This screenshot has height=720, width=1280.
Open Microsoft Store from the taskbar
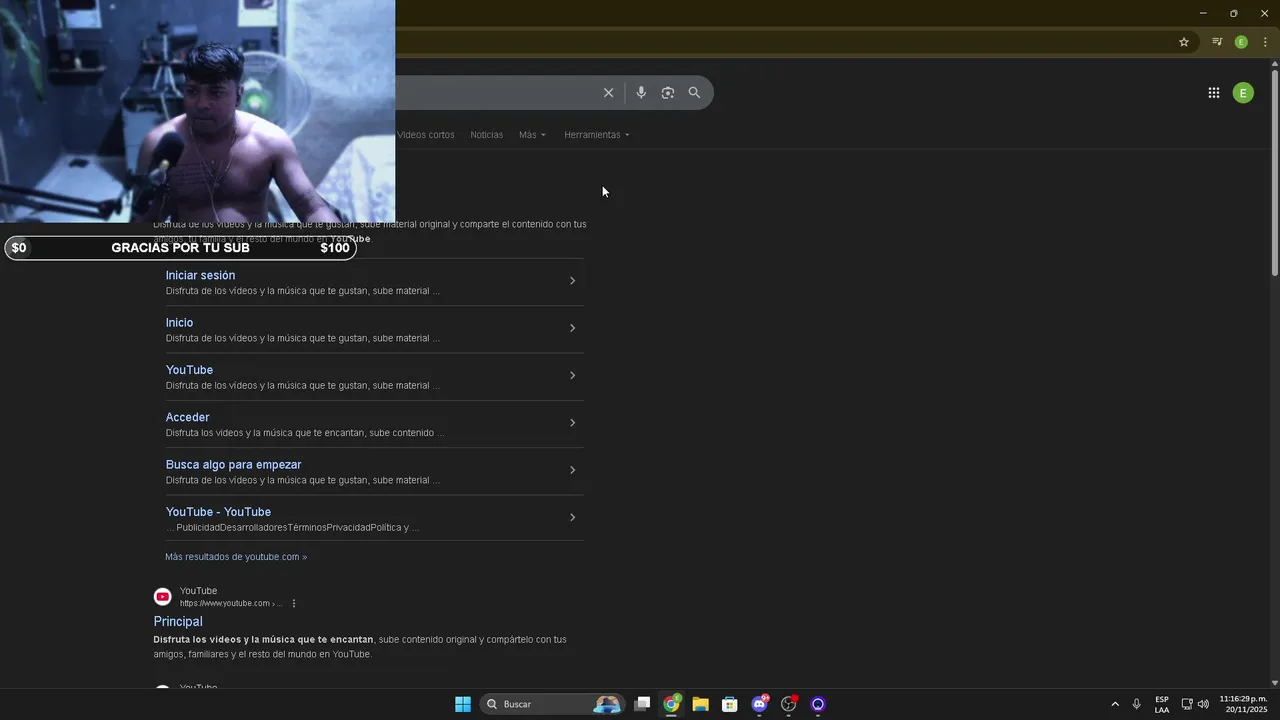(730, 704)
